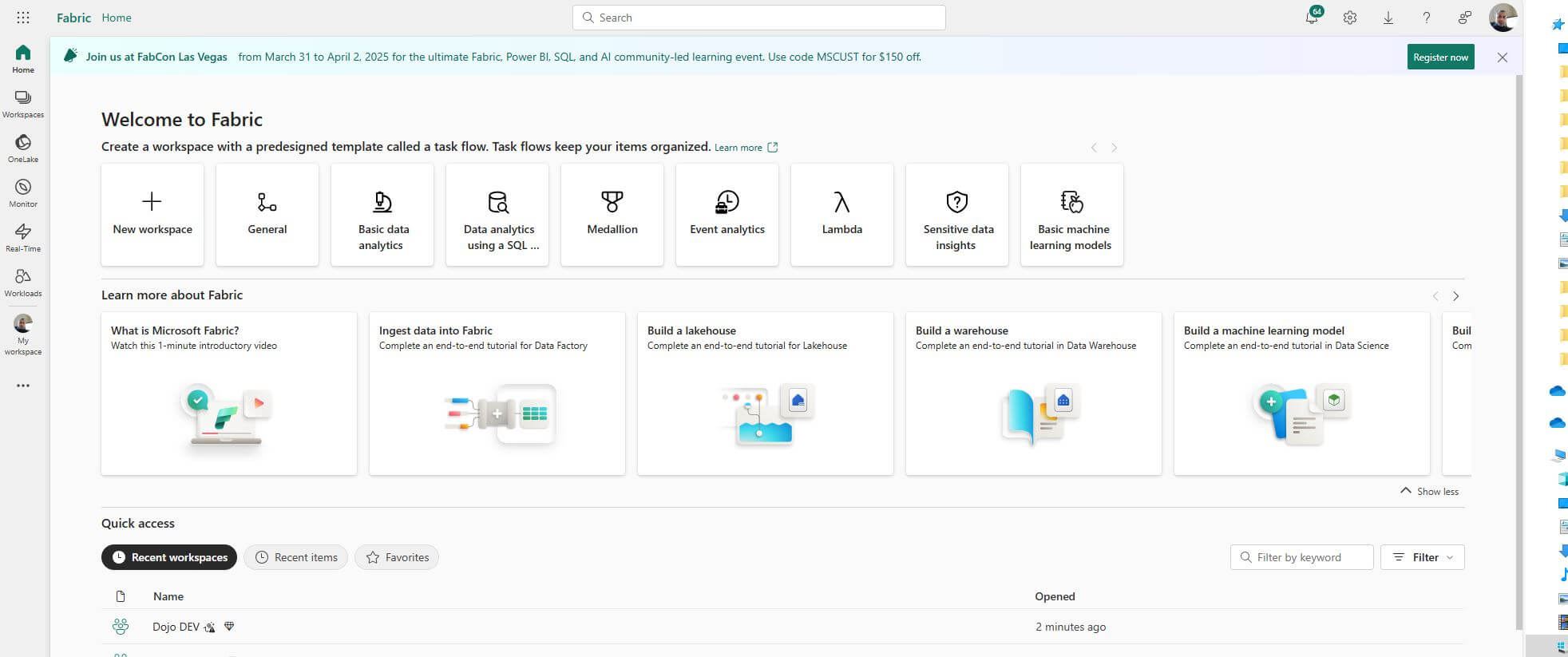
Task: Open Build a lakehouse tutorial card
Action: (766, 394)
